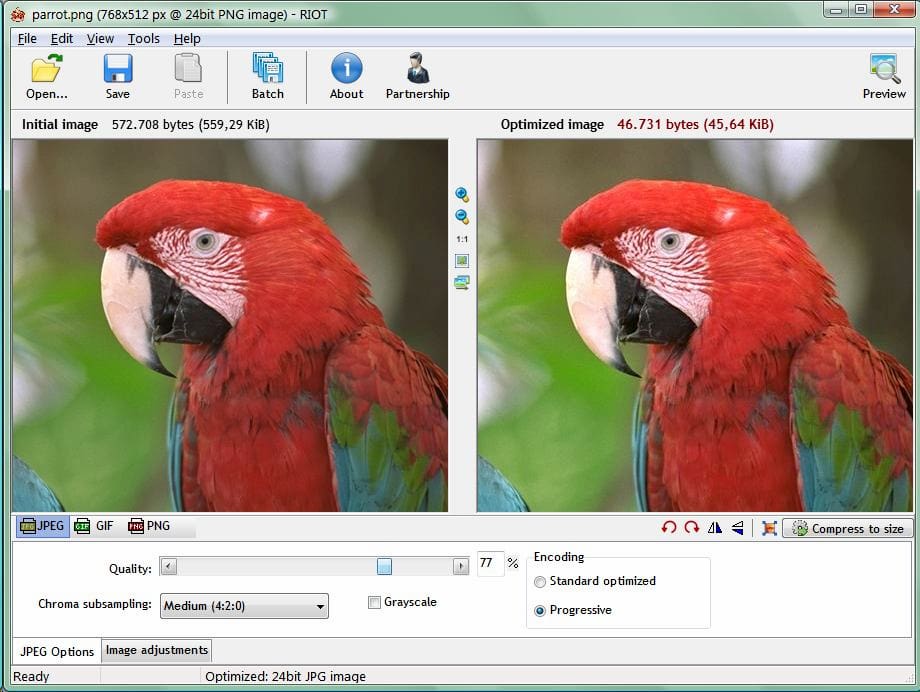920x692 pixels.
Task: Zoom in using the magnifier plus icon
Action: click(x=462, y=194)
